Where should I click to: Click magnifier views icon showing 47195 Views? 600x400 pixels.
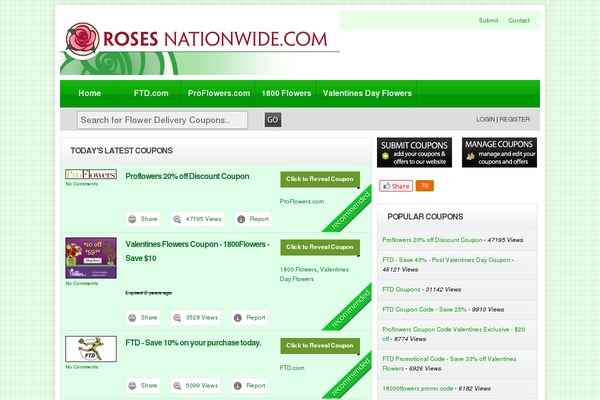tap(177, 219)
